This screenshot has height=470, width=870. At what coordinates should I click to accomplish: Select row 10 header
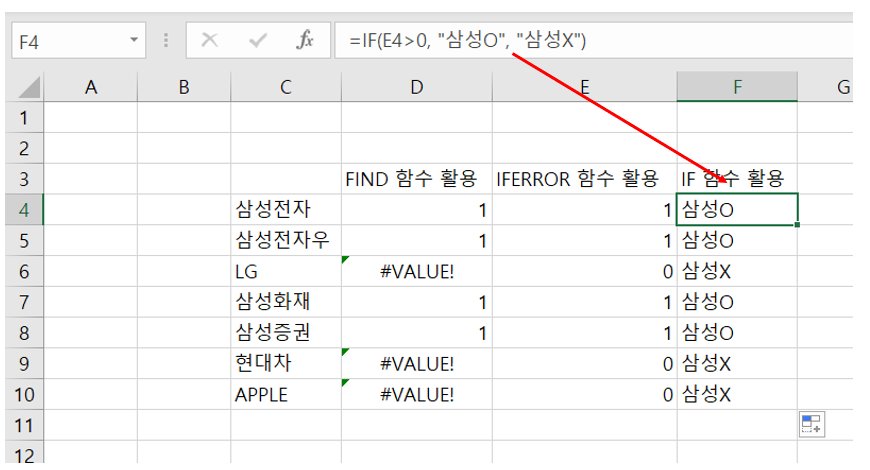pyautogui.click(x=24, y=395)
